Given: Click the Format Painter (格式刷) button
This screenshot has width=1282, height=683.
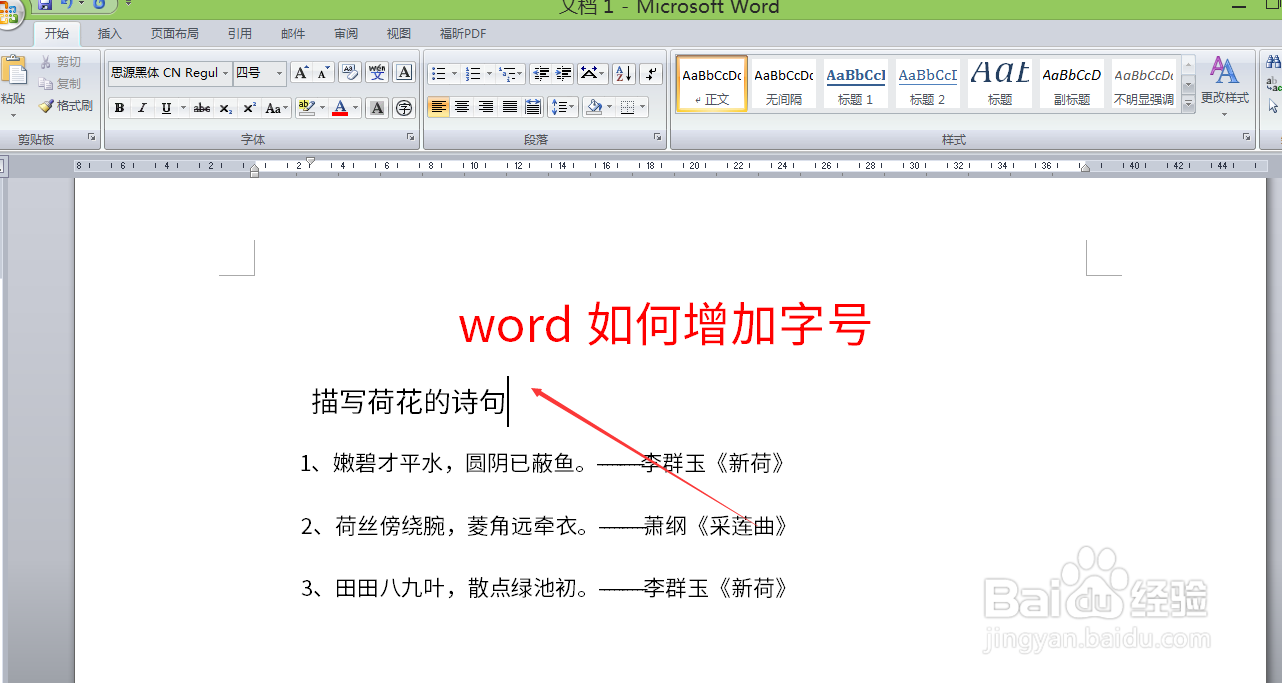Looking at the screenshot, I should [x=66, y=106].
